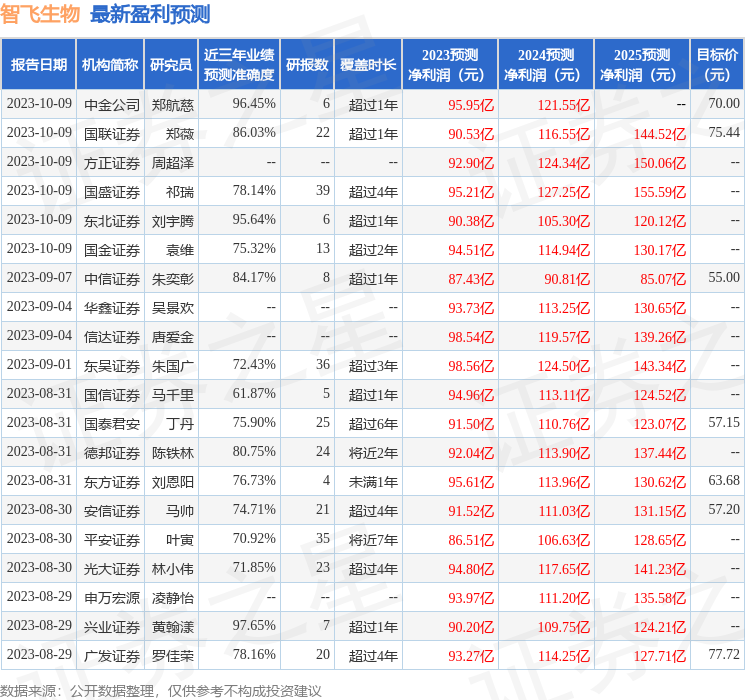
Task: Click the 智飞生物 title text
Action: [40, 13]
